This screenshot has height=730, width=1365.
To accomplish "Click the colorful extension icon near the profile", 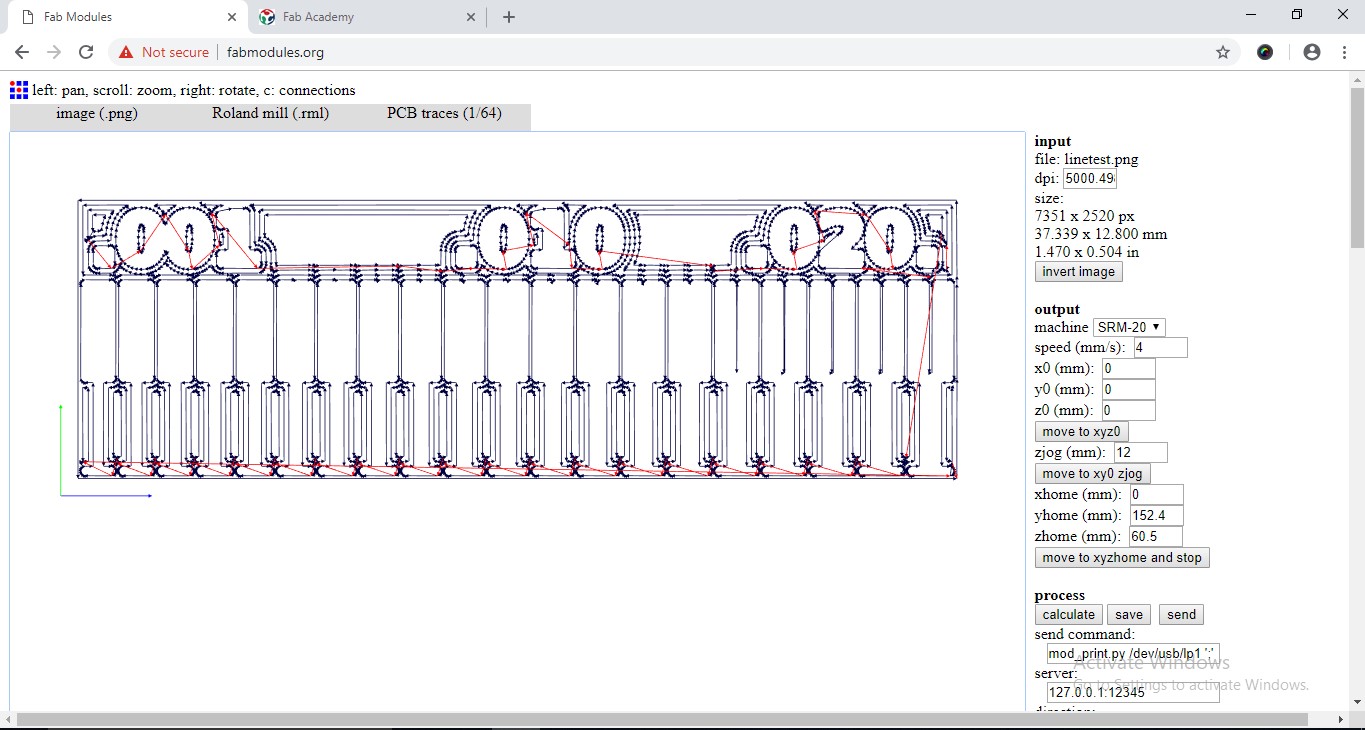I will 1265,52.
